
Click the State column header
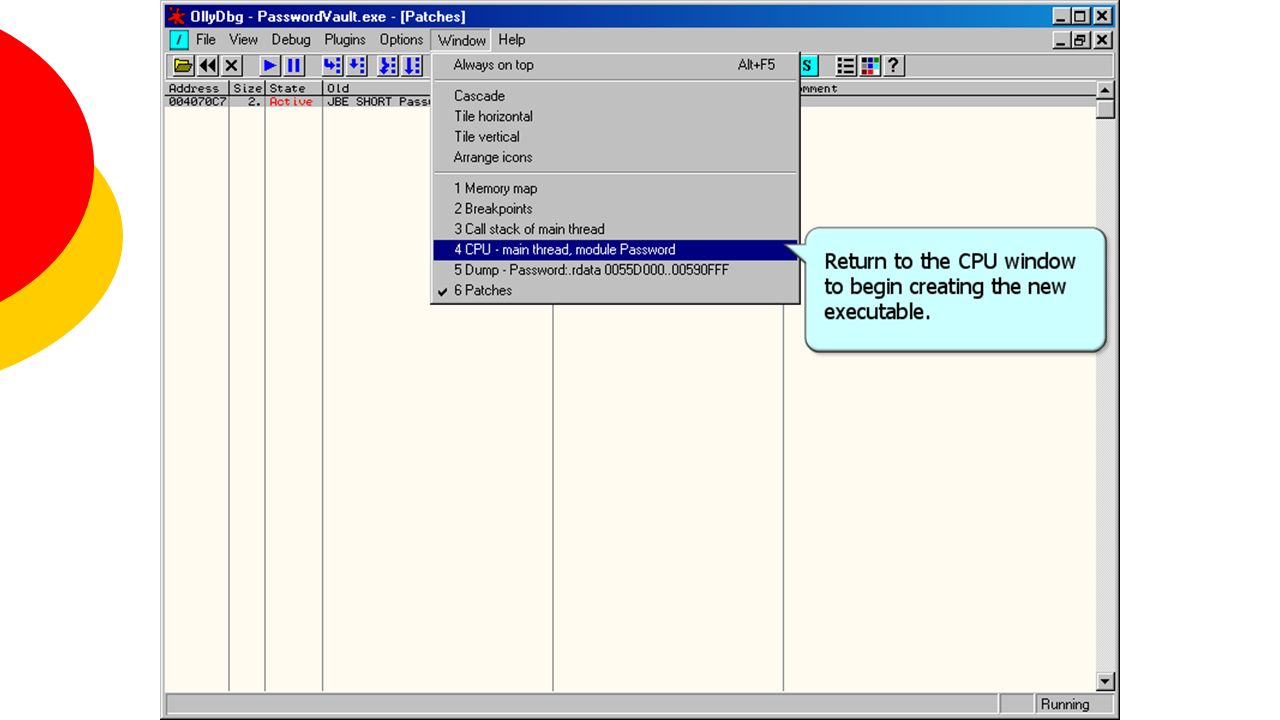(294, 88)
